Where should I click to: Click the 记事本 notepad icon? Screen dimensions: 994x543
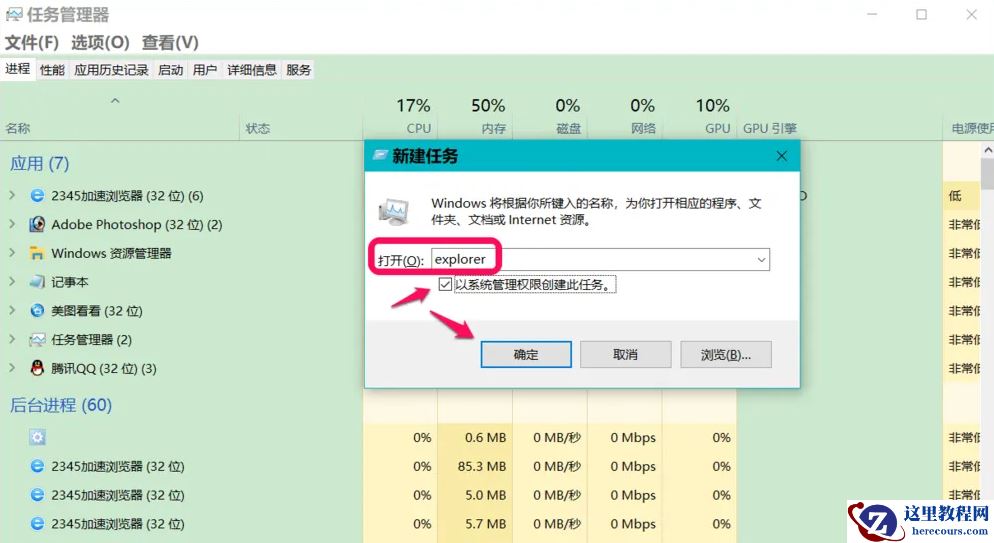coord(37,282)
